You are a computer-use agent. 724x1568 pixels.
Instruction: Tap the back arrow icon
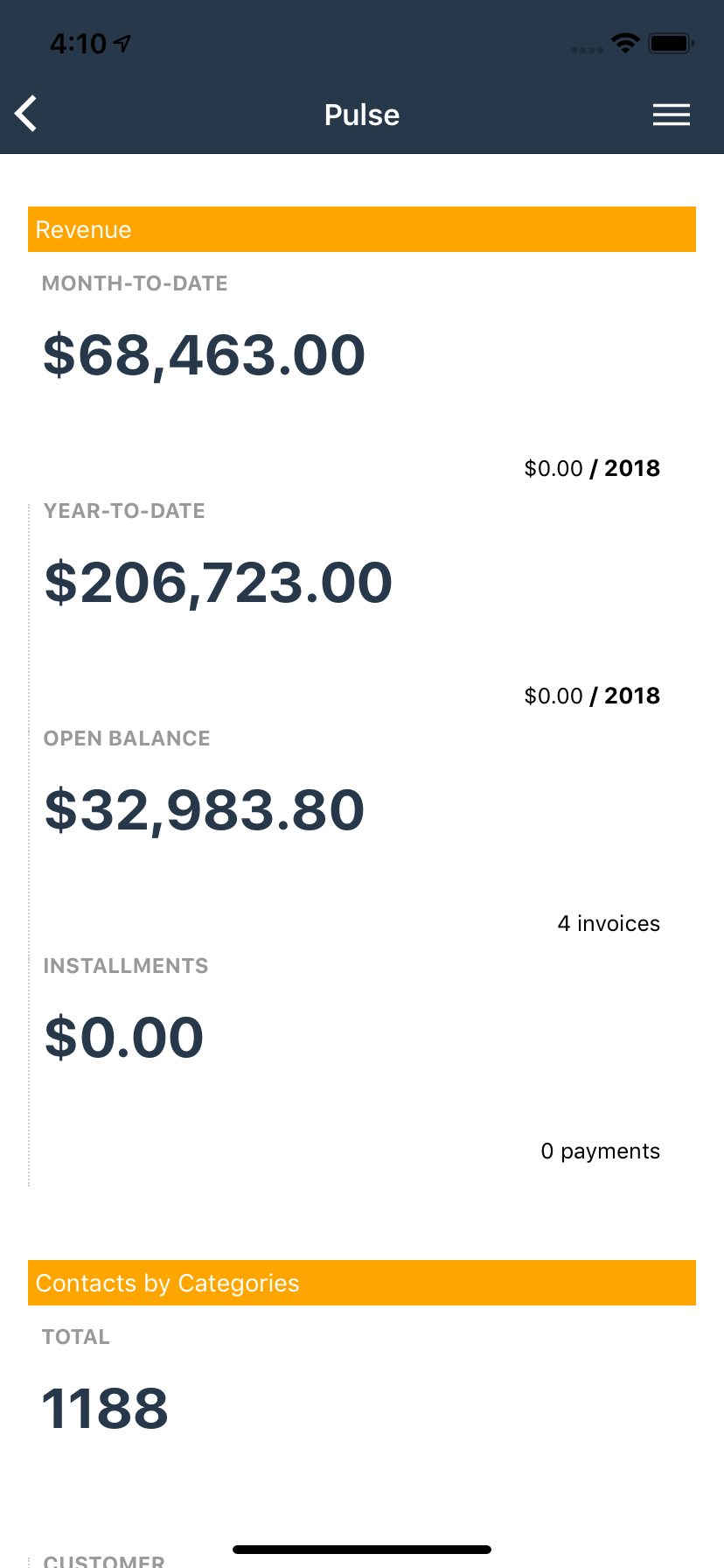(x=27, y=114)
